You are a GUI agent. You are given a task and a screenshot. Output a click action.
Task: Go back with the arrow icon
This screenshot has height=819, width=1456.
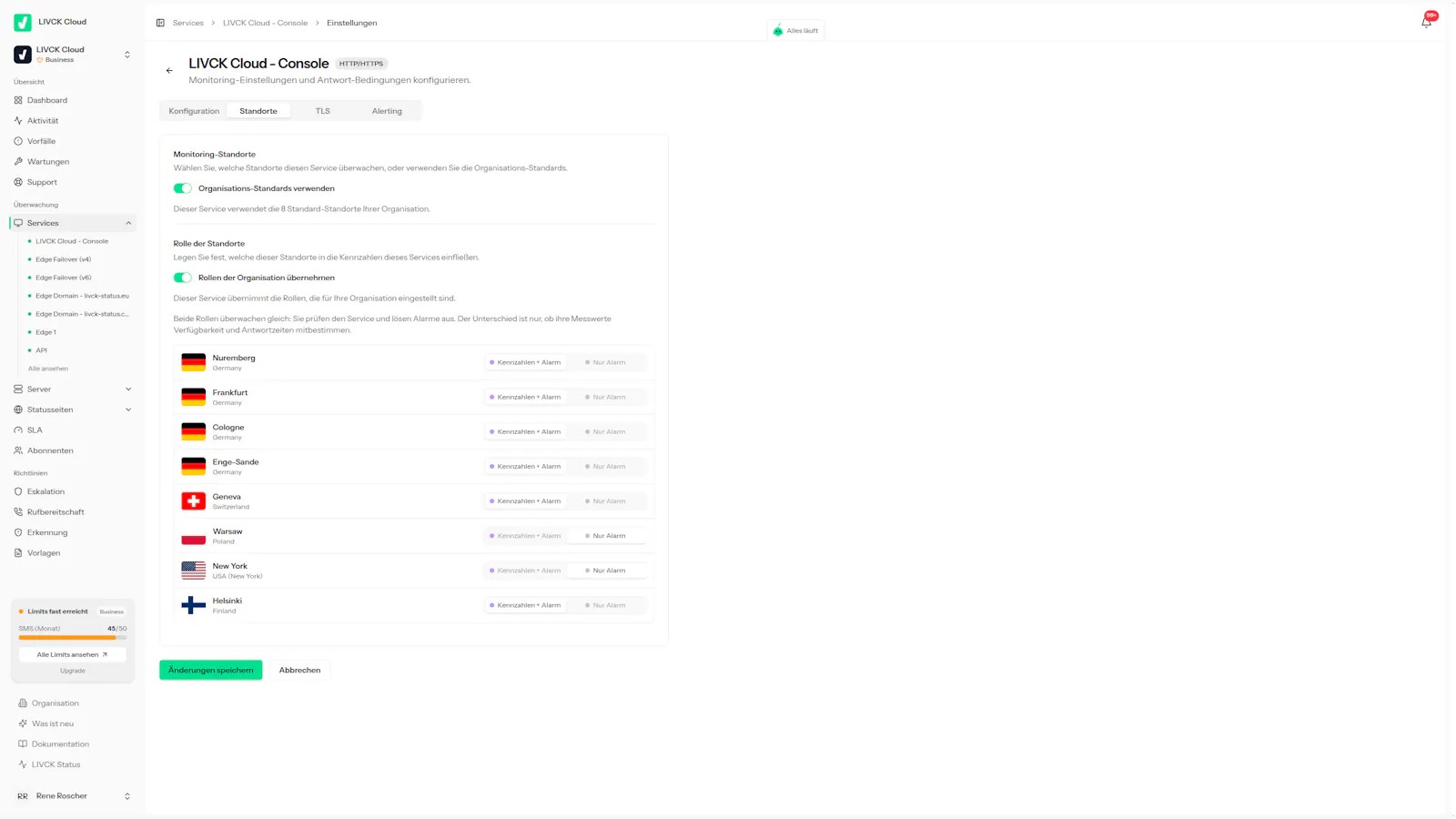(169, 70)
